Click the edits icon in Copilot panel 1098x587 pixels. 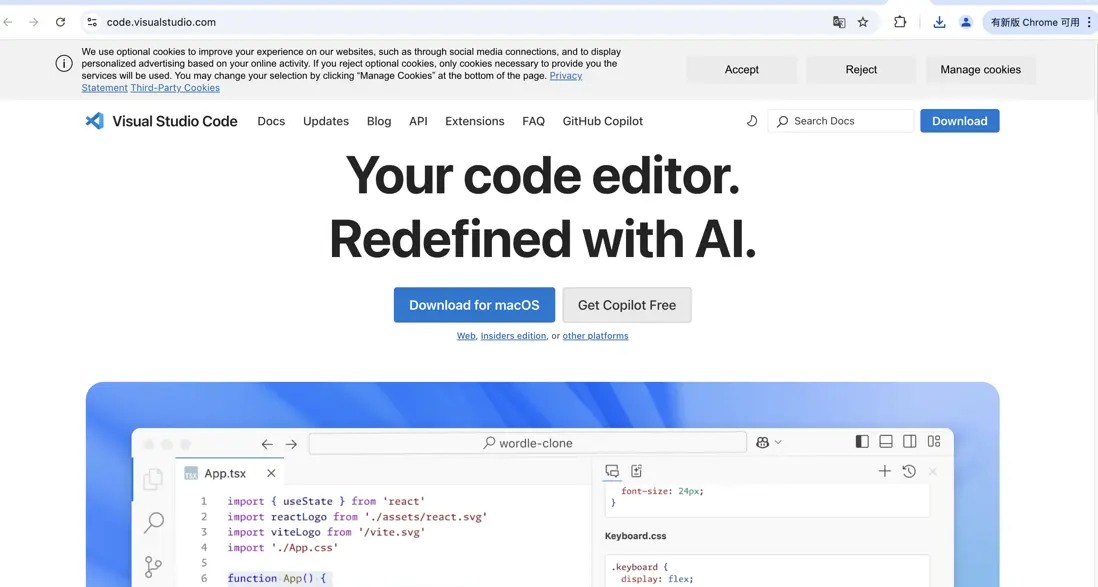pos(637,471)
